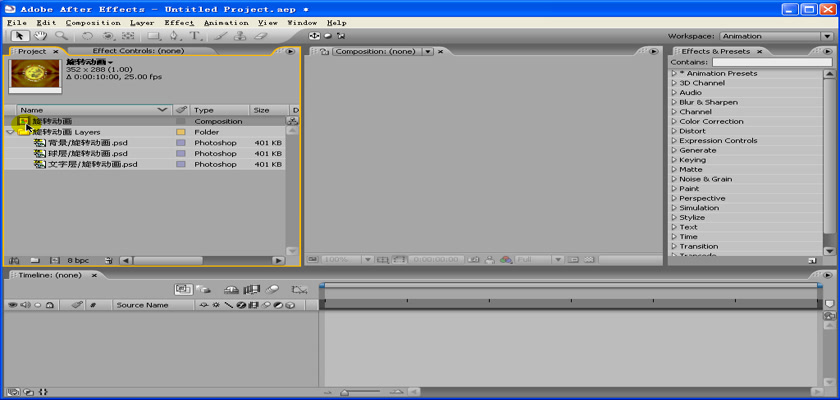The image size is (840, 400).
Task: Click the Project panel horizontal scrollbar thumb
Action: point(168,260)
